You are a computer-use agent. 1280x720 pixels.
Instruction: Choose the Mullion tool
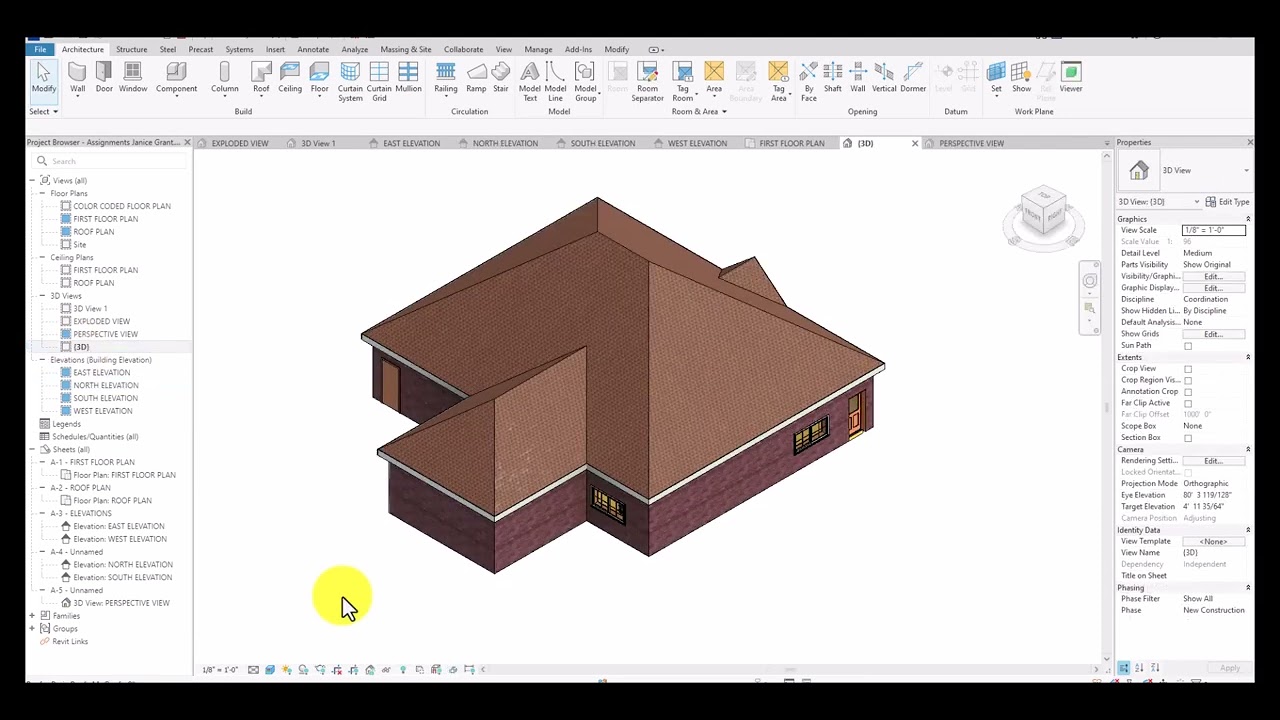click(x=408, y=78)
